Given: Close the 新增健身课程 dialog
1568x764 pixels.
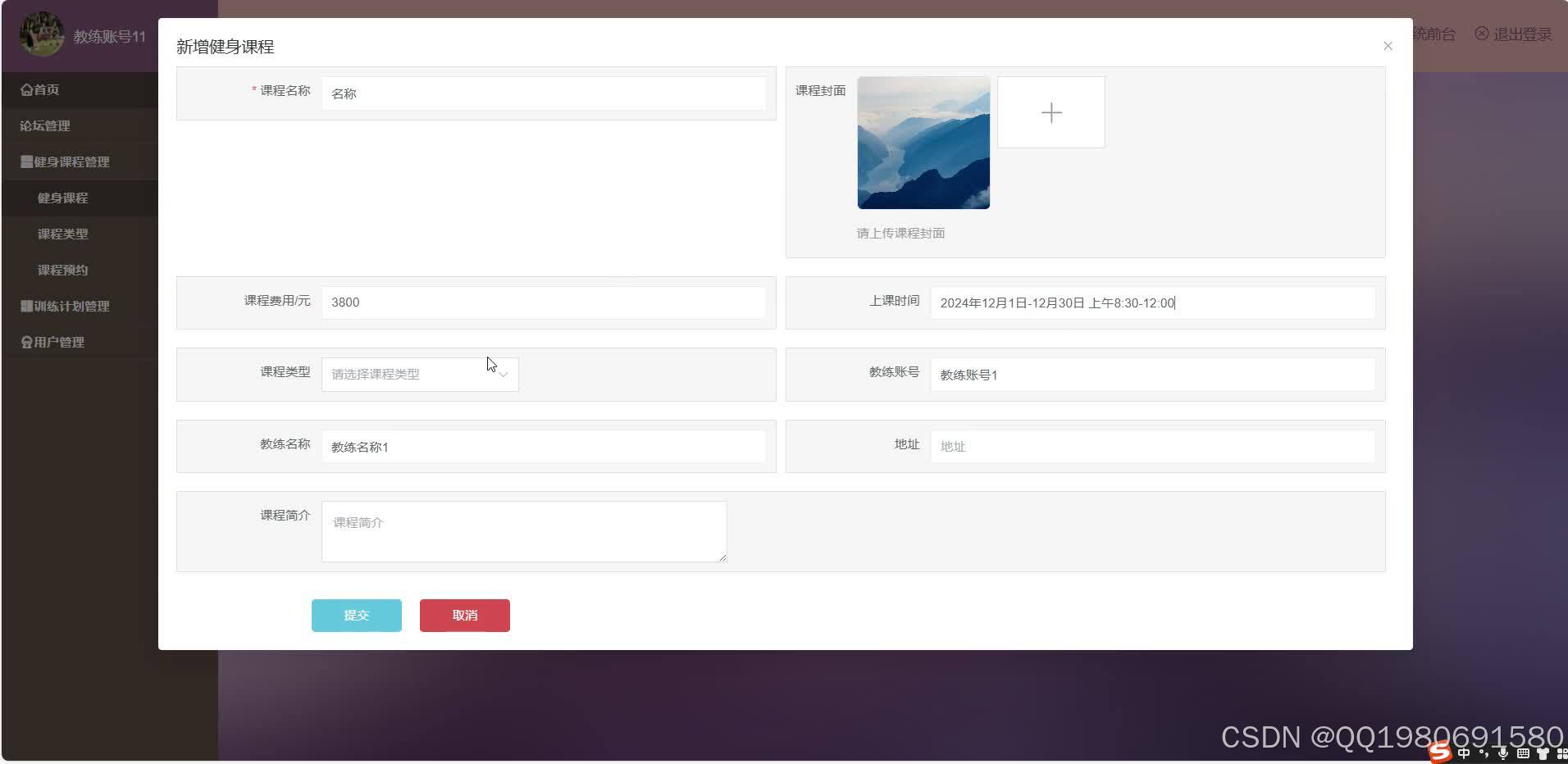Looking at the screenshot, I should [x=1388, y=46].
